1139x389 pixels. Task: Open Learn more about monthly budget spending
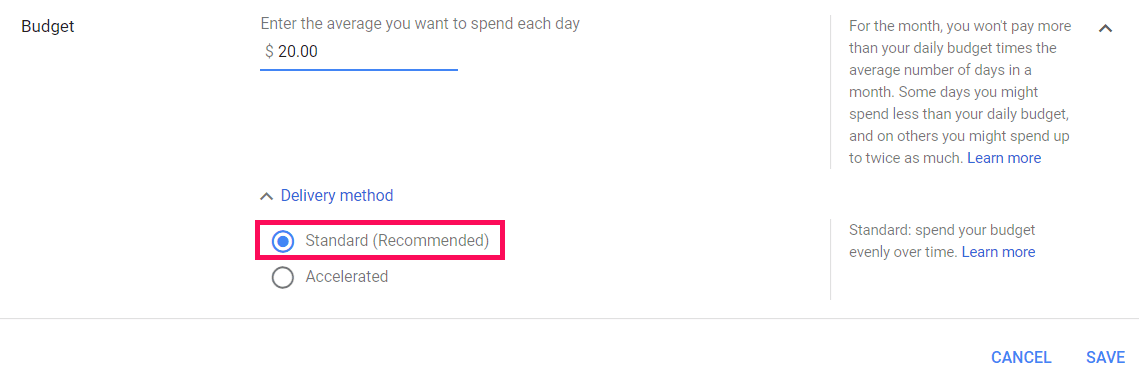click(1004, 158)
